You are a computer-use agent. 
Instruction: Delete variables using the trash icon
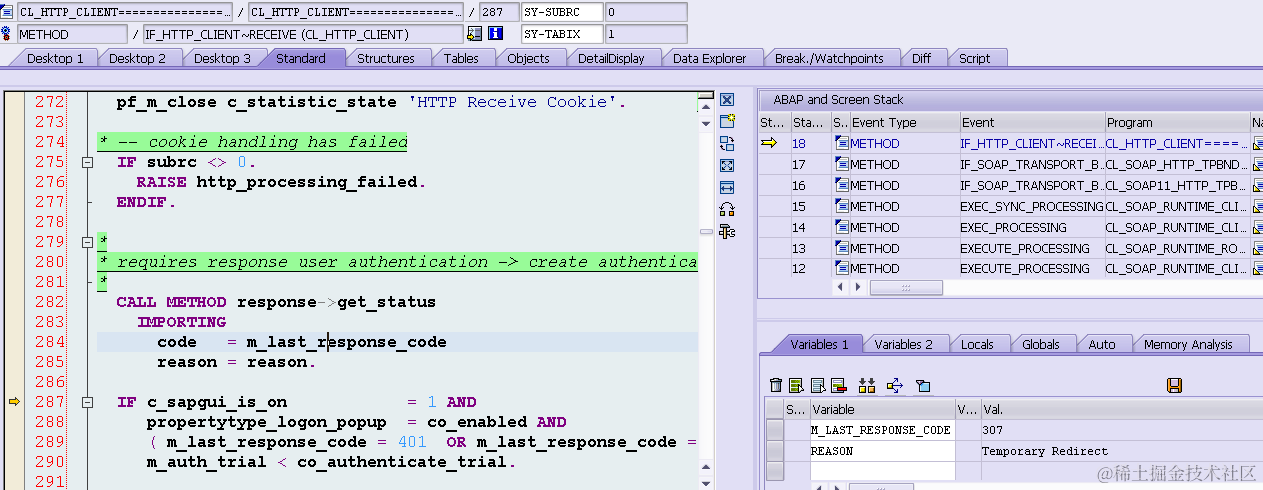pos(776,385)
